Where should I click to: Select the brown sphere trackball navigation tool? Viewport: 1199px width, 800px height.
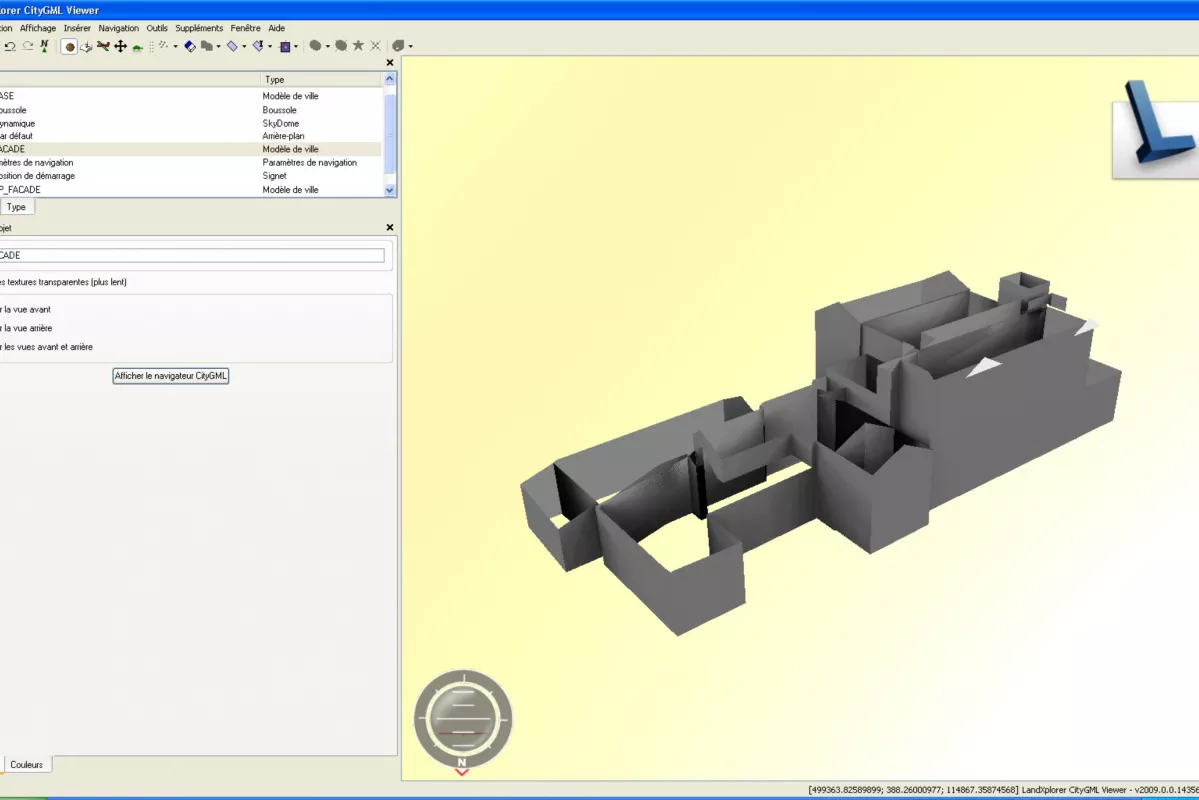(x=70, y=46)
